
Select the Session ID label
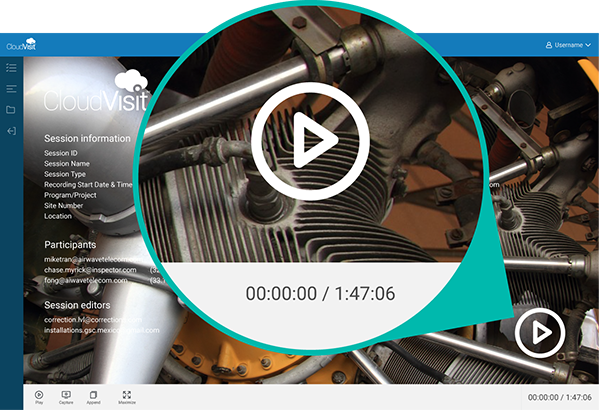60,153
